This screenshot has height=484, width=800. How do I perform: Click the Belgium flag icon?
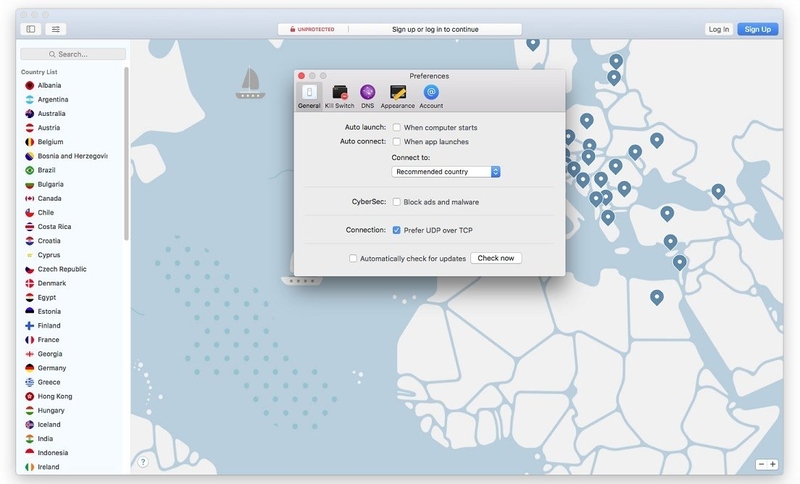(30, 142)
